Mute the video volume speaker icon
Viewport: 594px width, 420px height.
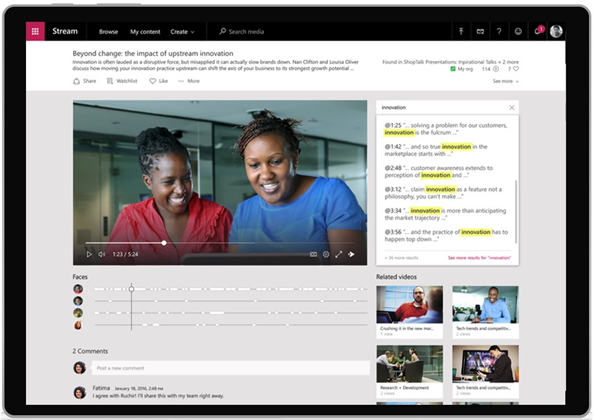[x=102, y=254]
